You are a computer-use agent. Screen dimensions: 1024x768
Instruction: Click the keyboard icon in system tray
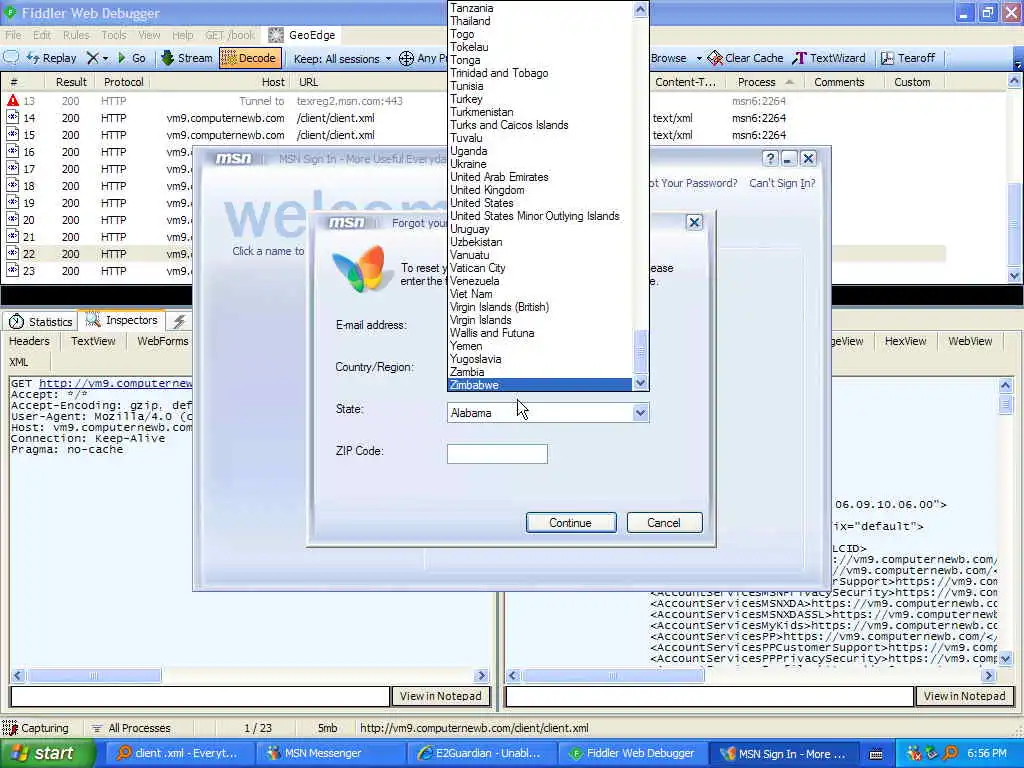pos(876,754)
